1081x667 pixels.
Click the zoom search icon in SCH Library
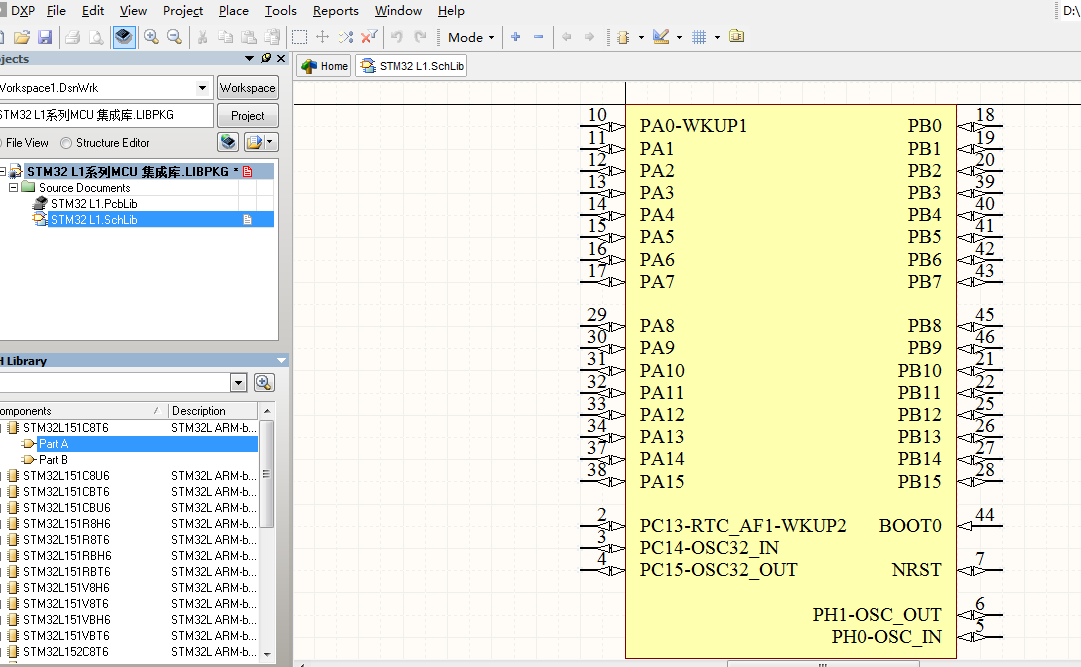click(x=264, y=382)
